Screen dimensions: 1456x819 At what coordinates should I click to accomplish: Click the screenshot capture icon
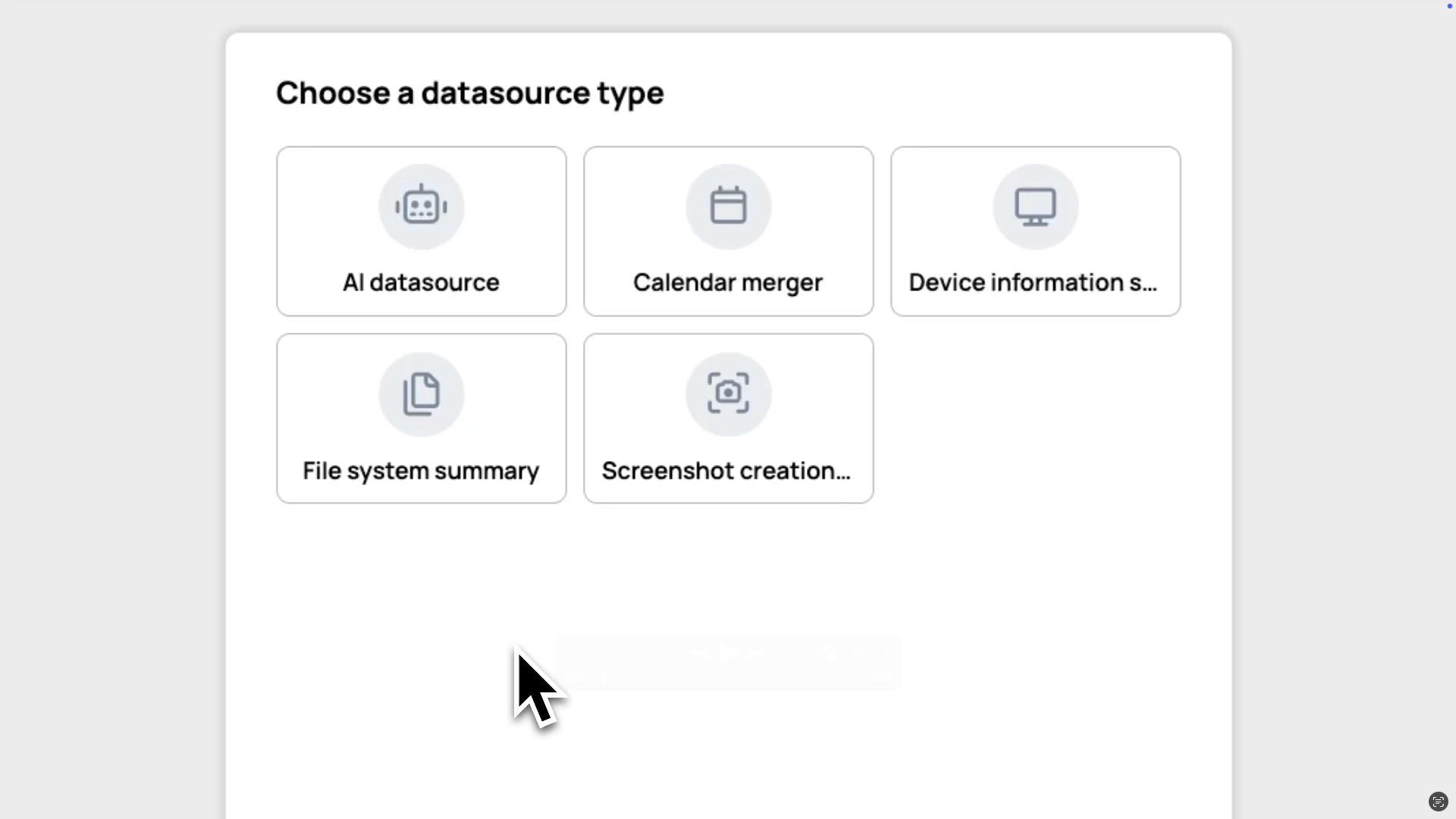coord(728,394)
